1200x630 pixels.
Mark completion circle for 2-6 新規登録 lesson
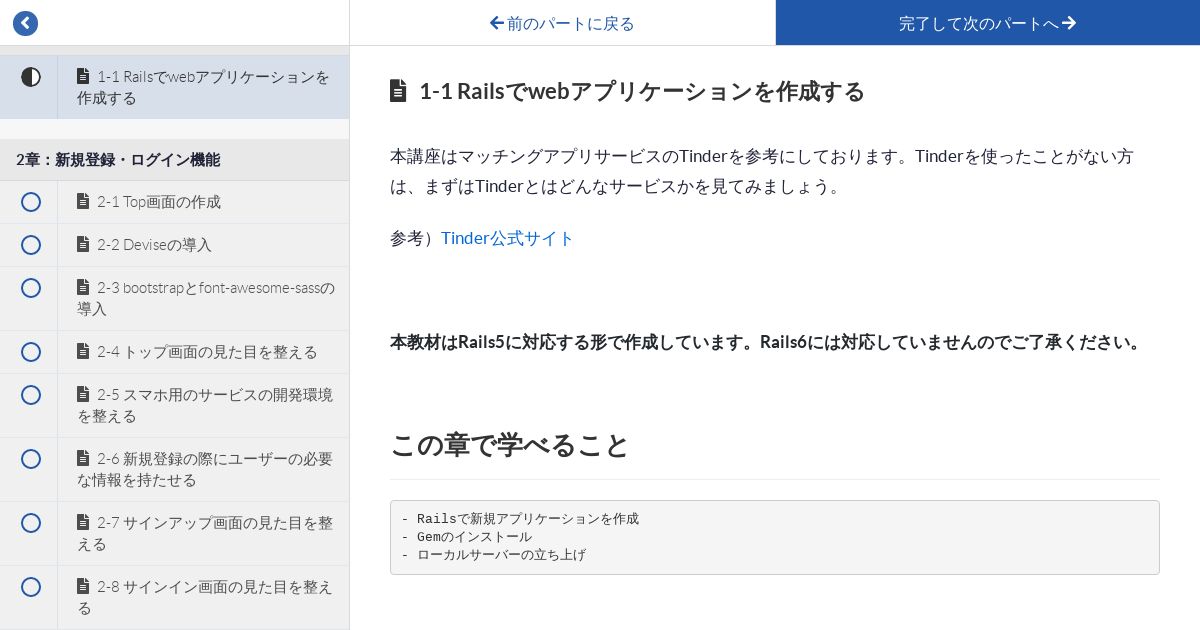click(x=31, y=459)
